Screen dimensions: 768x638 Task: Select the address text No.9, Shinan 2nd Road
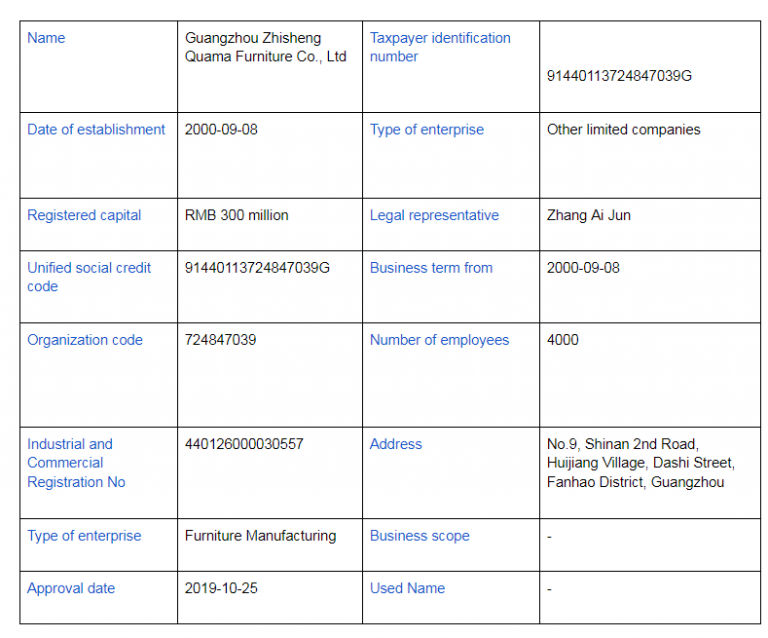[x=641, y=463]
